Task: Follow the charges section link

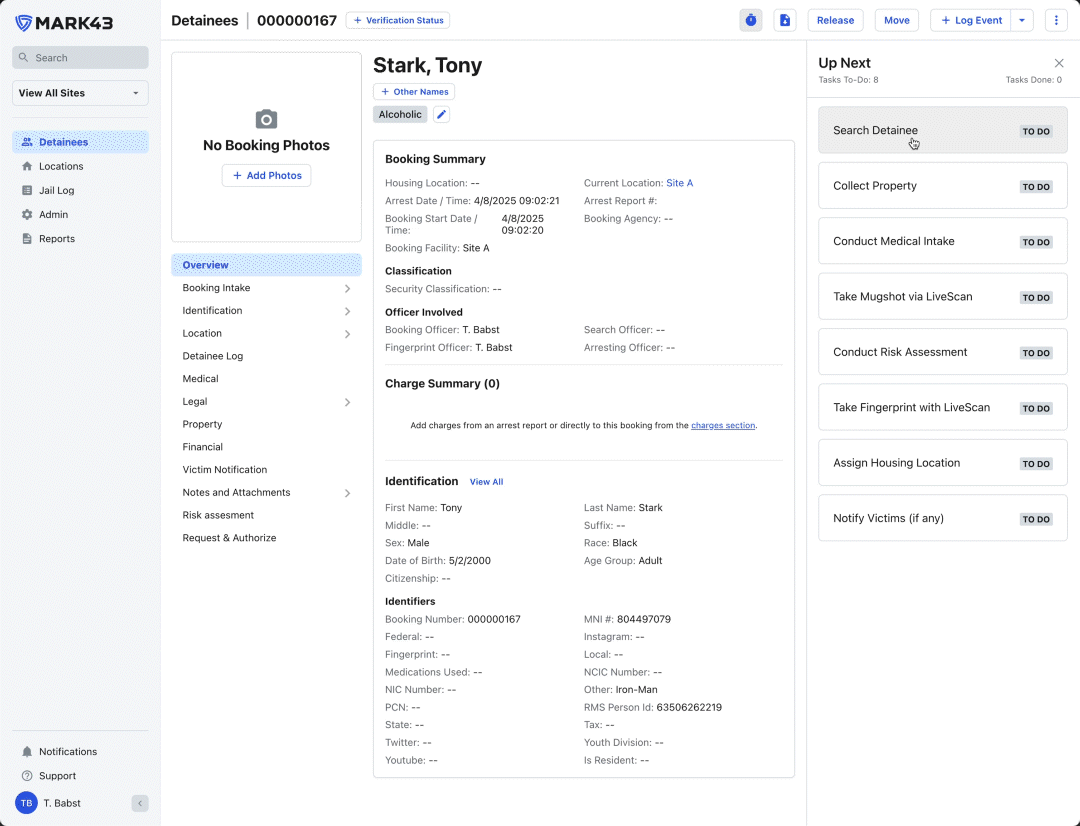Action: pyautogui.click(x=722, y=426)
